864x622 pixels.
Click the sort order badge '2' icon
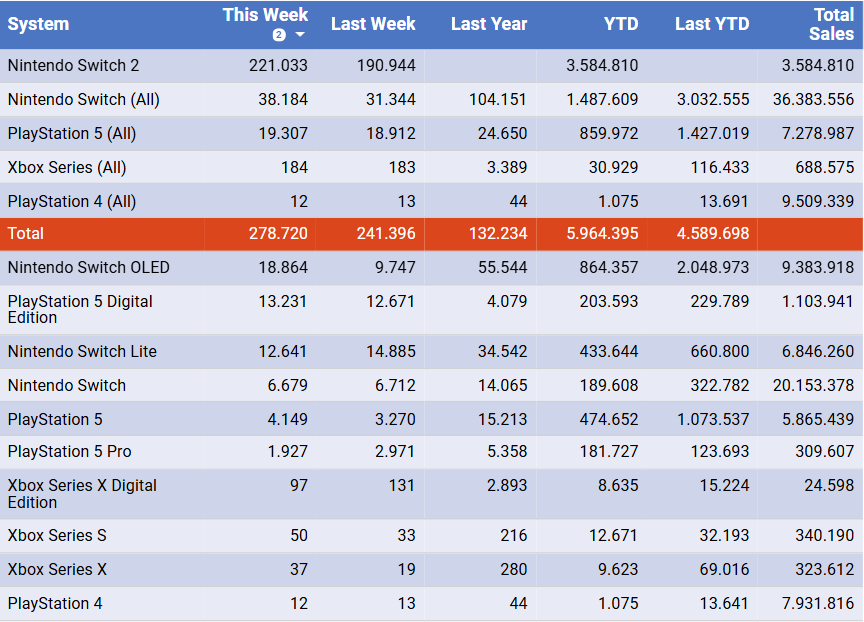click(279, 35)
